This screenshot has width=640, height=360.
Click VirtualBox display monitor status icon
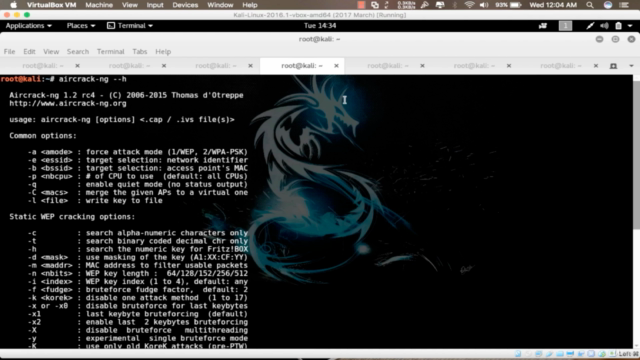(570, 354)
